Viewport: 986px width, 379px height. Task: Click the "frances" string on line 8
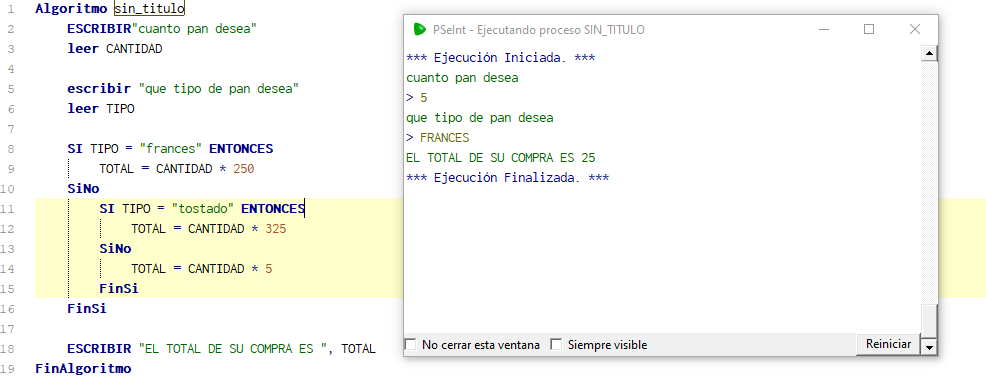pyautogui.click(x=171, y=149)
